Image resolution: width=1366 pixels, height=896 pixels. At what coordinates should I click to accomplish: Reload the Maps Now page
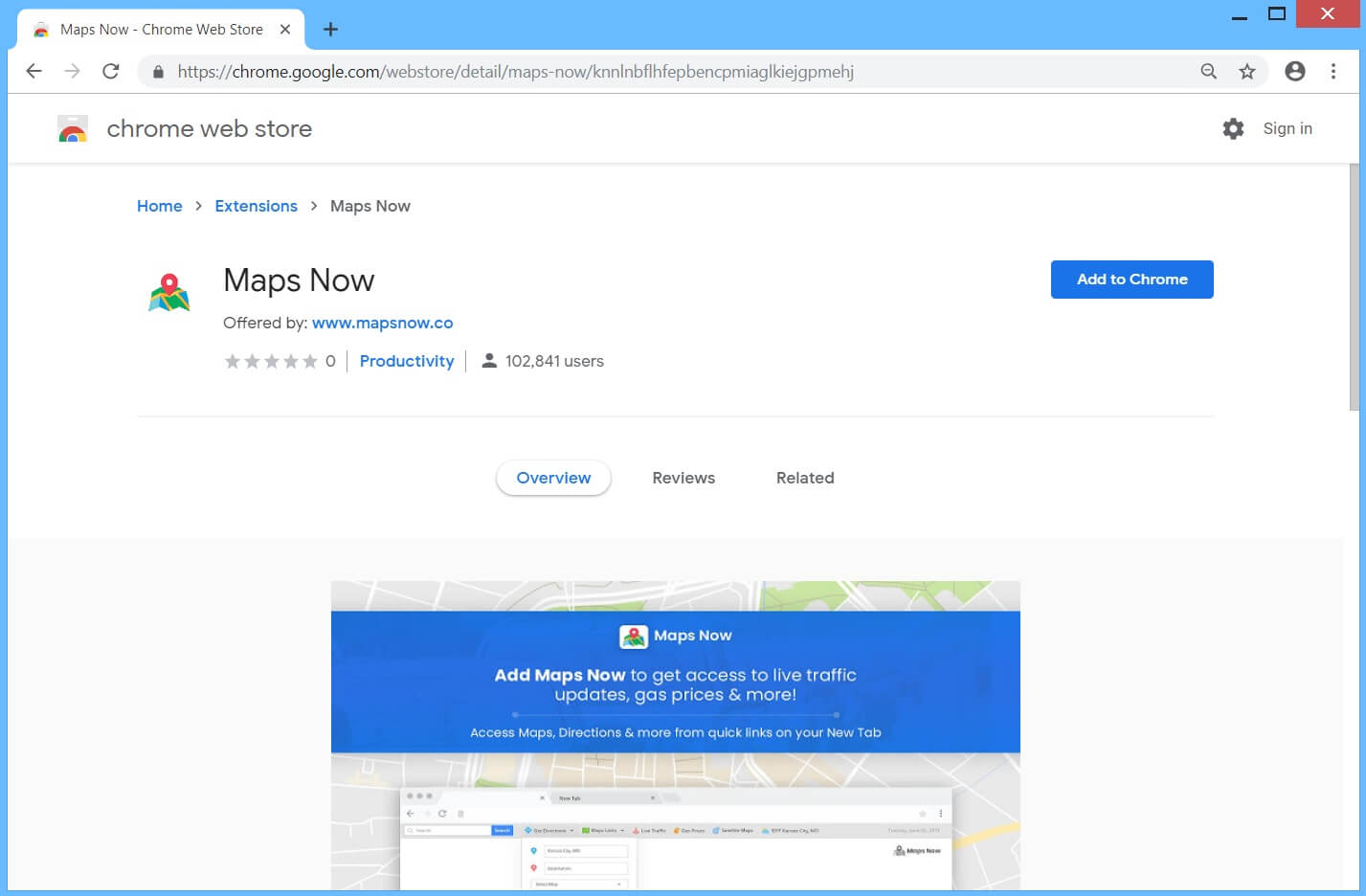coord(111,71)
